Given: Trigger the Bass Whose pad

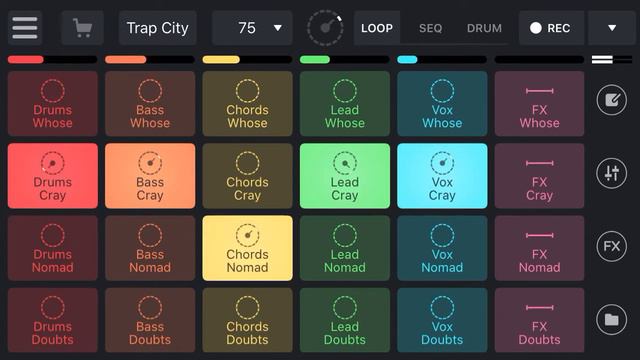Looking at the screenshot, I should [x=150, y=104].
